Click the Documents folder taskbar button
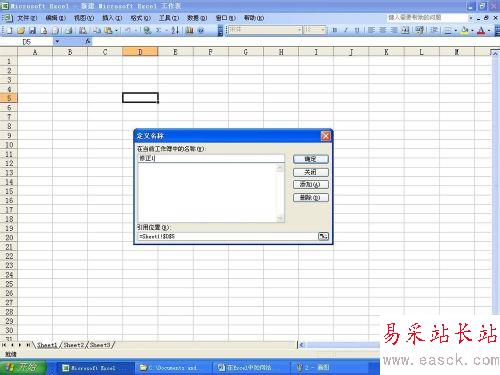Image resolution: width=500 pixels, height=375 pixels. [x=173, y=368]
